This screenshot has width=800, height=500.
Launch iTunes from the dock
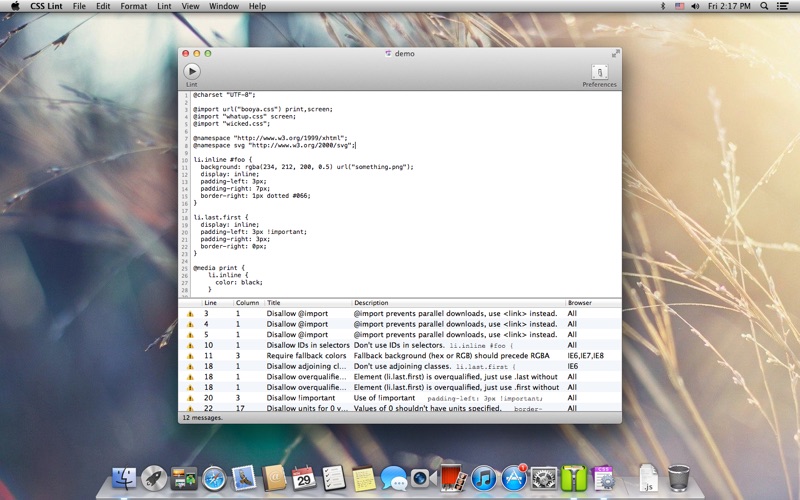point(484,478)
